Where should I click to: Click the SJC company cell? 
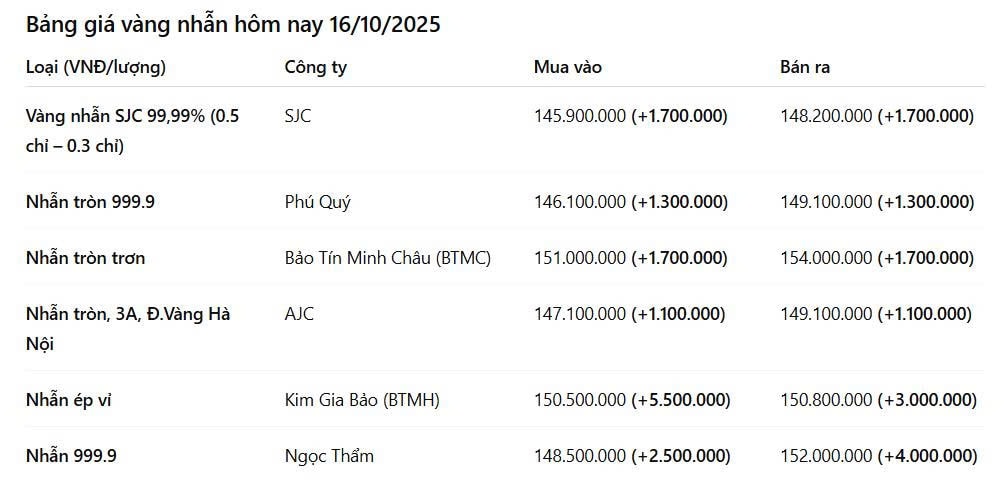pos(298,116)
